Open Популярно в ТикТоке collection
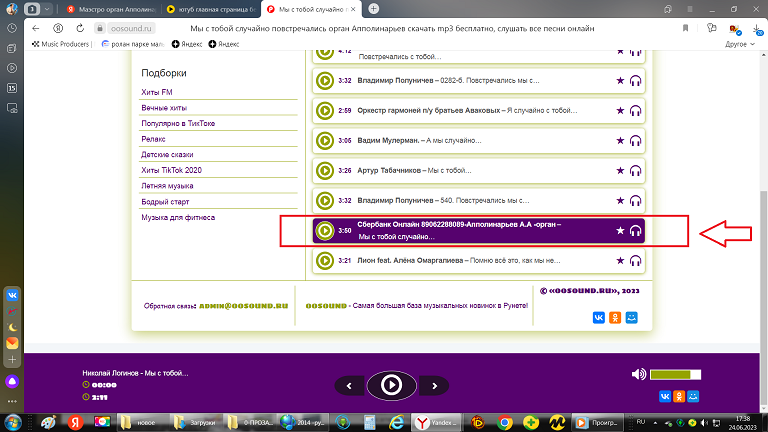The width and height of the screenshot is (768, 432). [178, 123]
